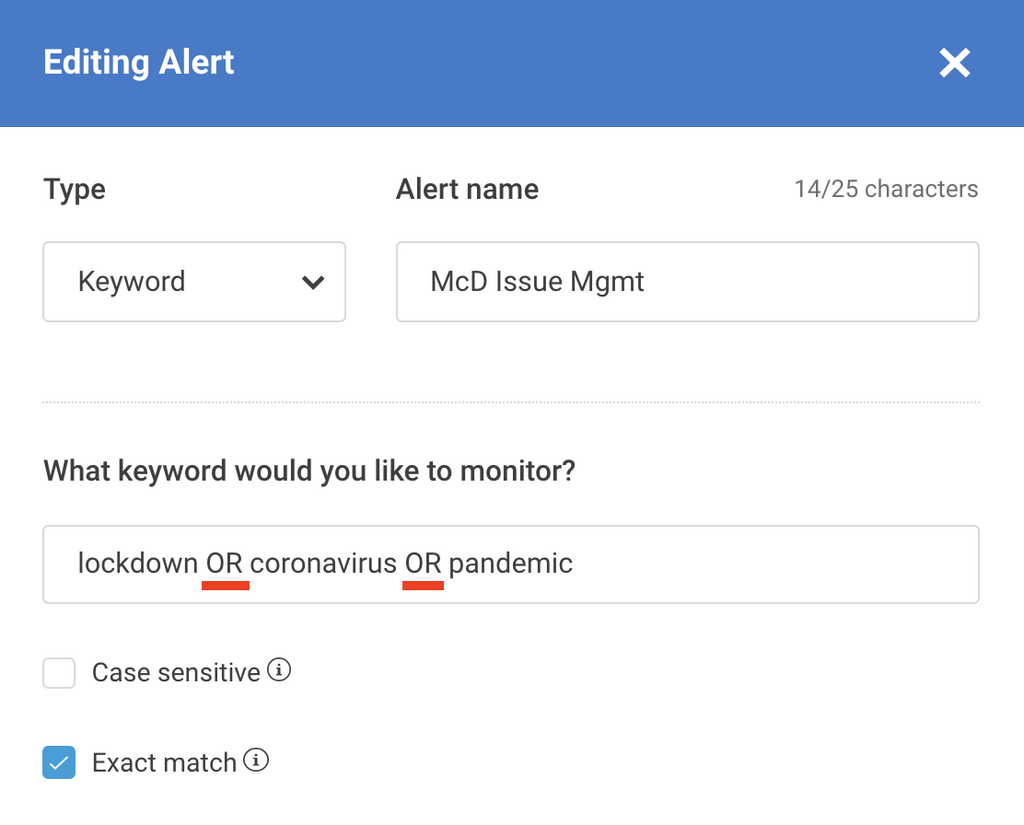This screenshot has width=1024, height=825.
Task: Click the 14/25 characters counter
Action: point(886,189)
